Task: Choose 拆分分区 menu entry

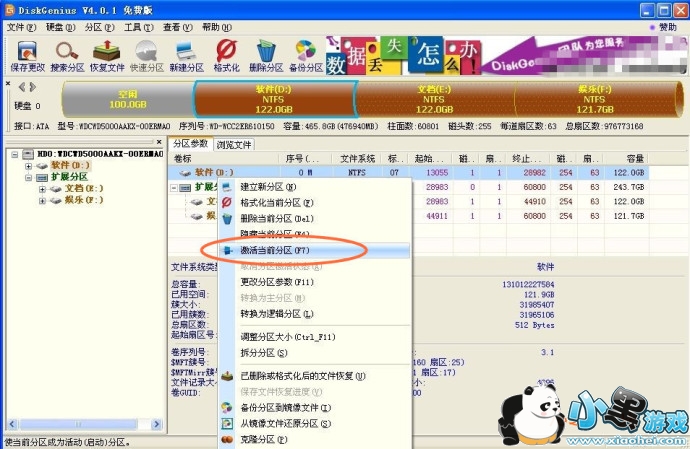Action: 315,353
